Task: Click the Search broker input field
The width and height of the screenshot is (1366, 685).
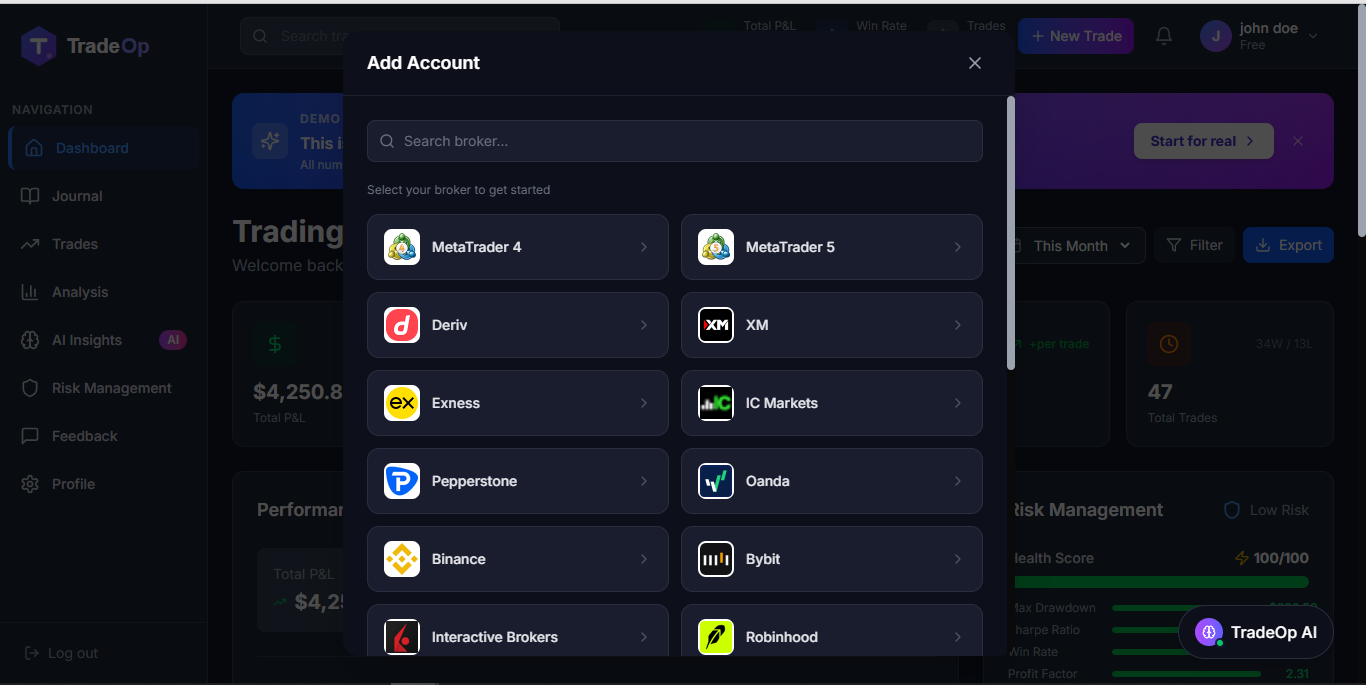Action: tap(675, 141)
